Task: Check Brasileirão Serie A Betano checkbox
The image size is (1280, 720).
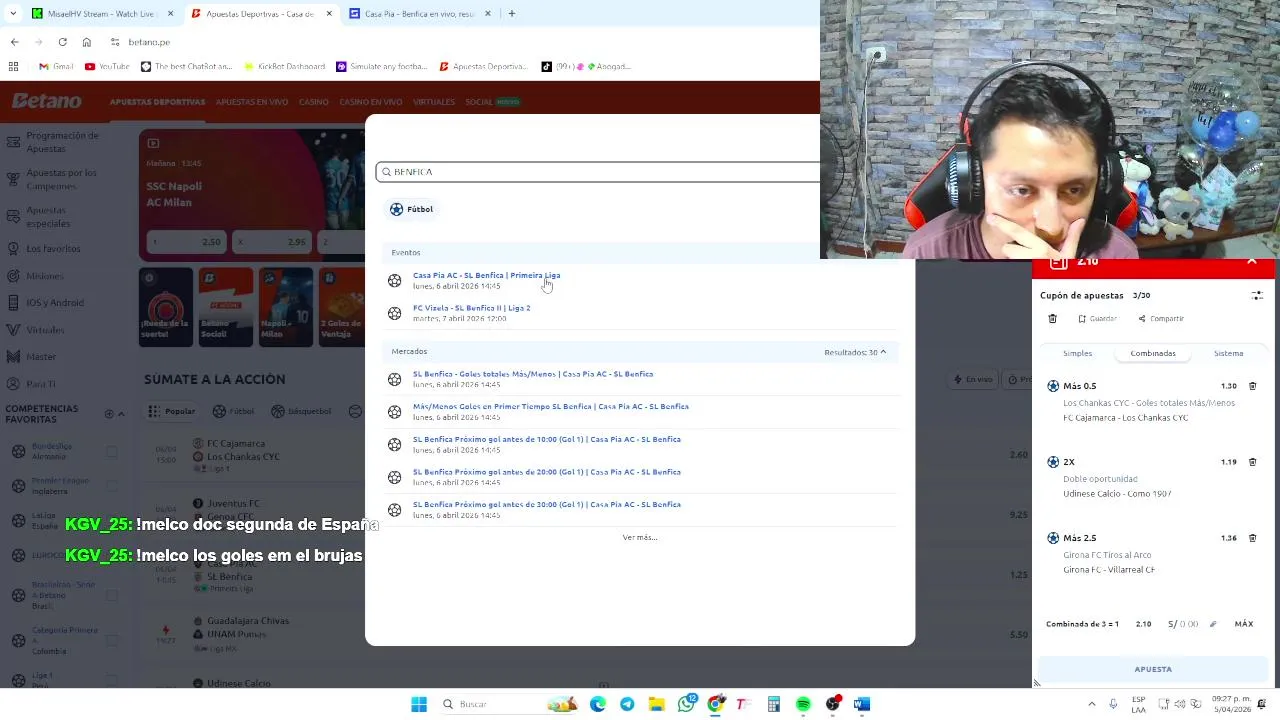Action: click(112, 595)
